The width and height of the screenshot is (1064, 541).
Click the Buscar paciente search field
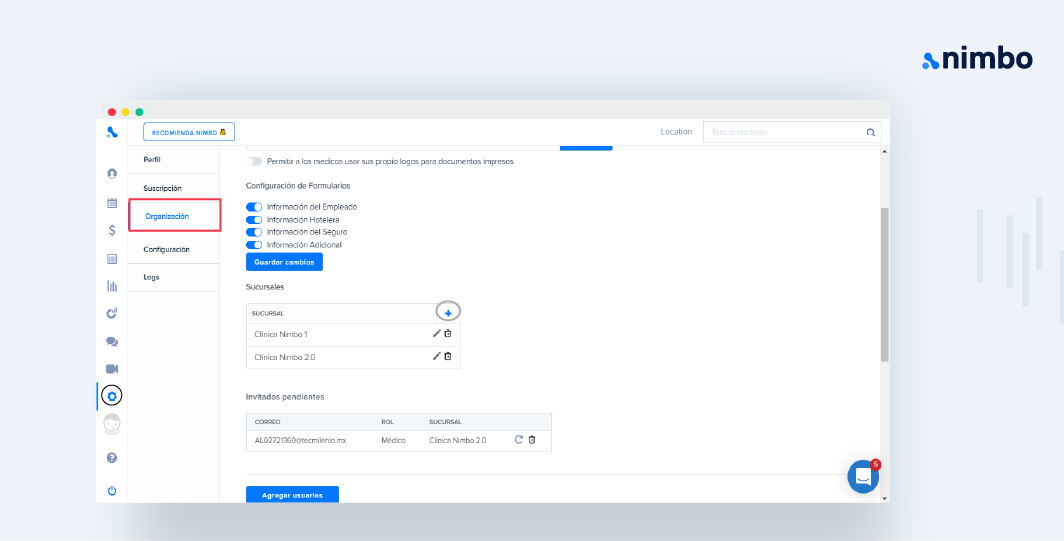pyautogui.click(x=792, y=132)
